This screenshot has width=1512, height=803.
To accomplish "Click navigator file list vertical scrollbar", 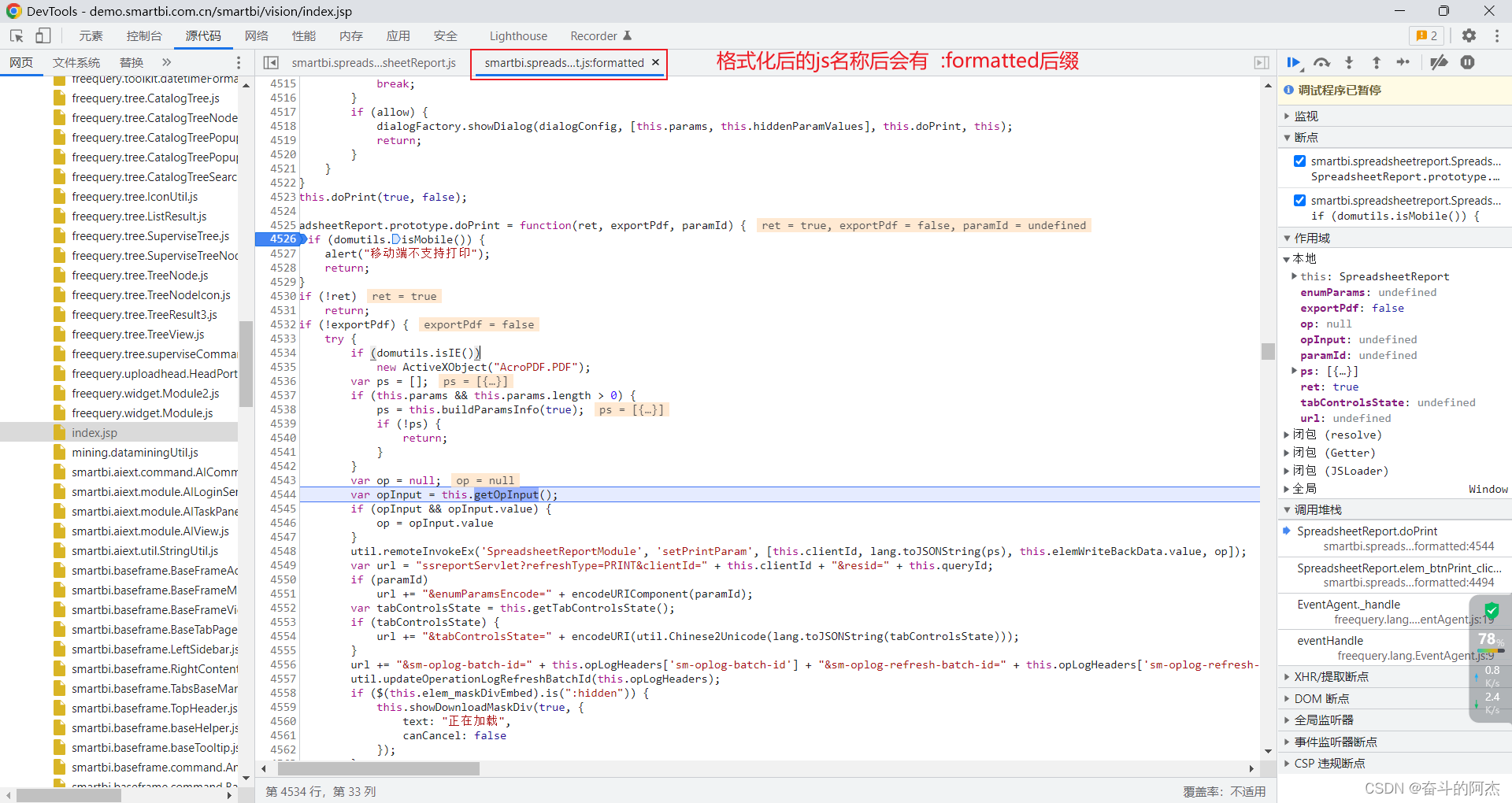I will coord(246,364).
